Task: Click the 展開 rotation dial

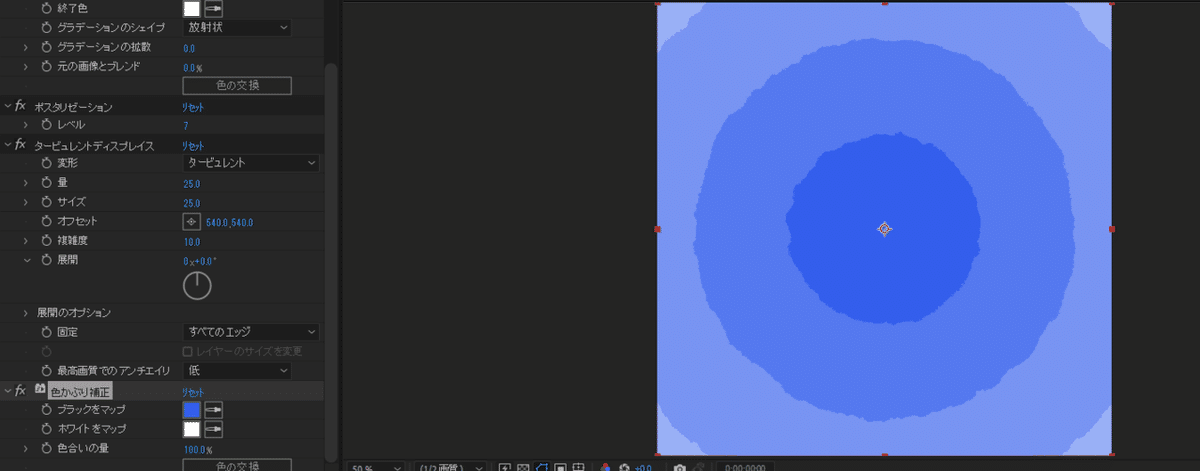Action: (197, 286)
